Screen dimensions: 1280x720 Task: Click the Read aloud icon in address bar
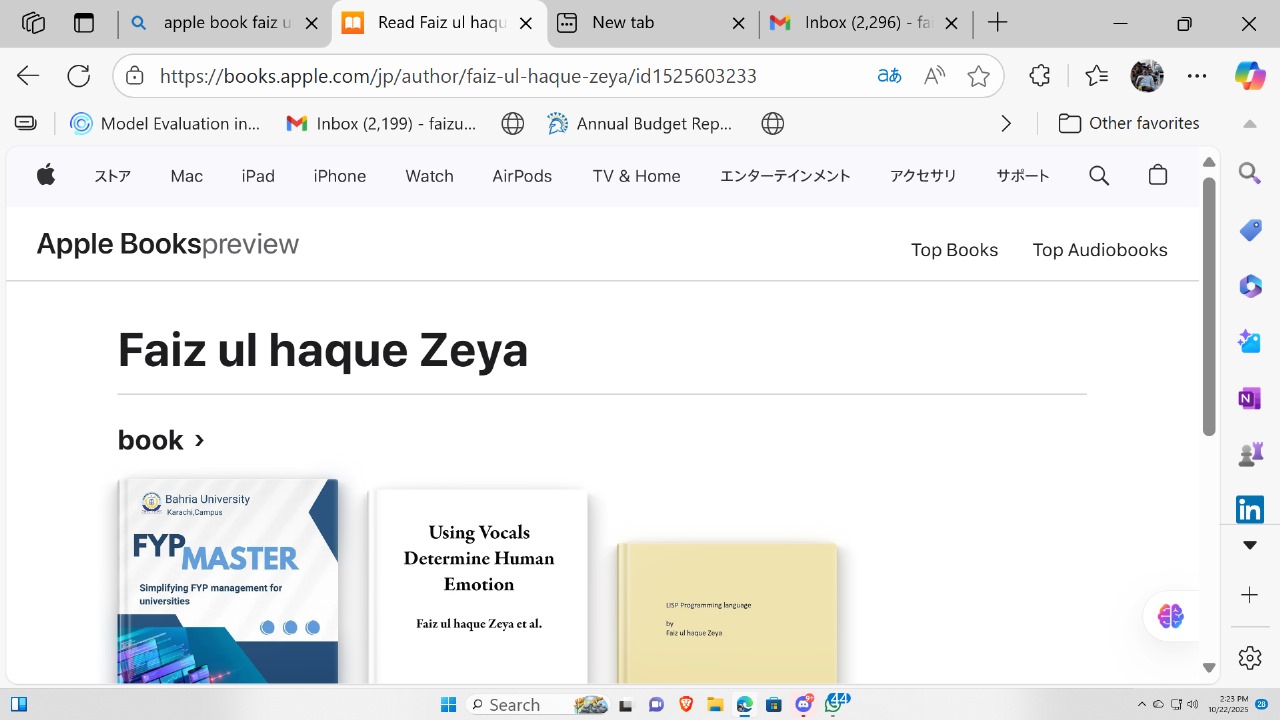[x=934, y=76]
